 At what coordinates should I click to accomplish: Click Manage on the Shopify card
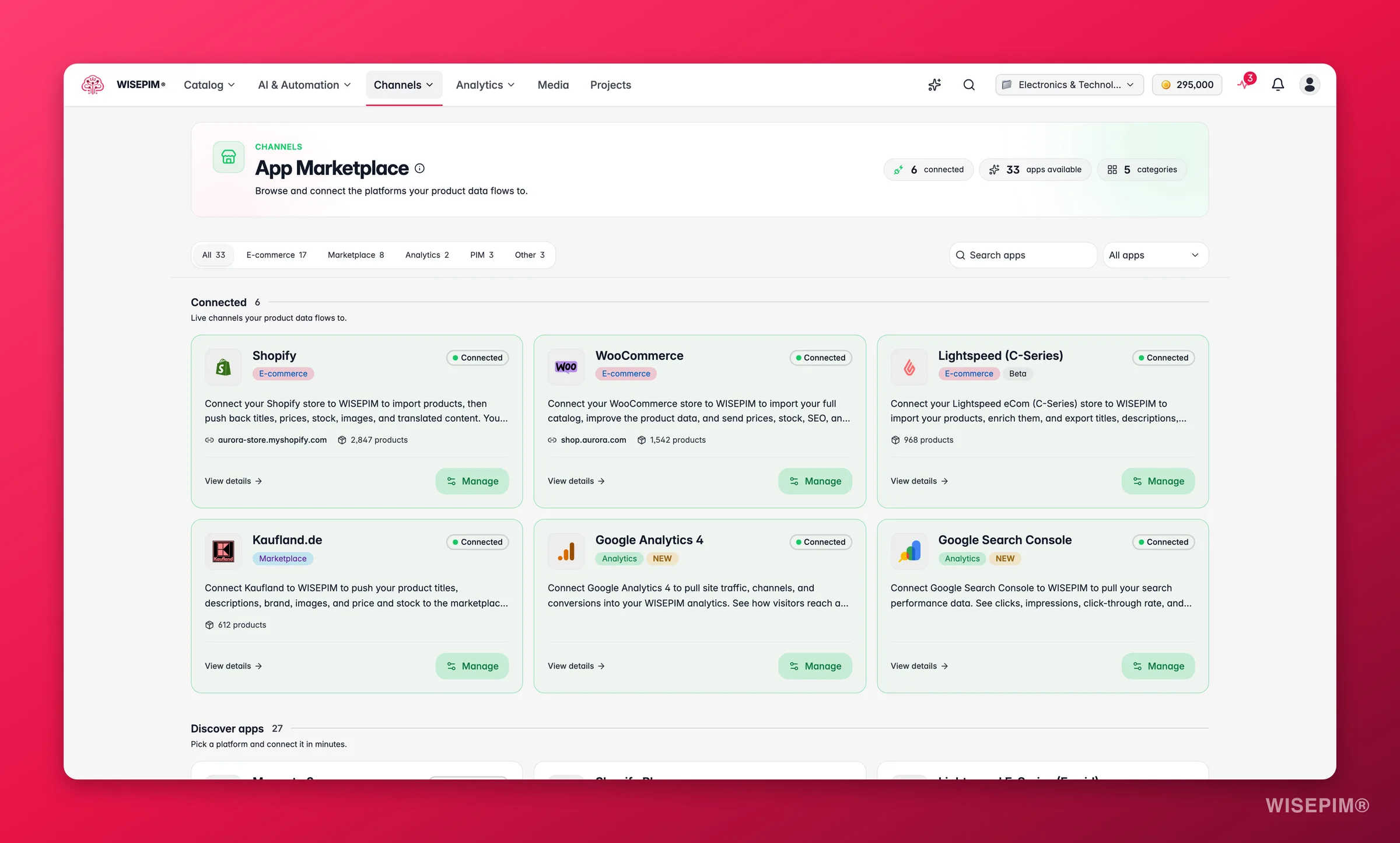(x=472, y=481)
